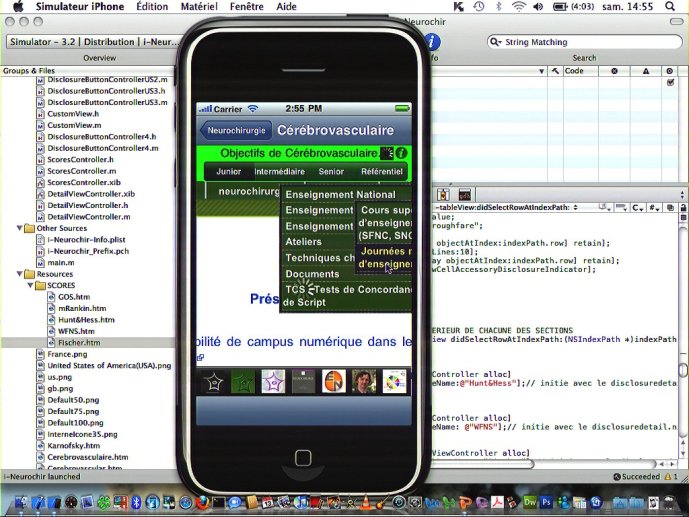Select main.m in Other Sources

tap(61, 262)
